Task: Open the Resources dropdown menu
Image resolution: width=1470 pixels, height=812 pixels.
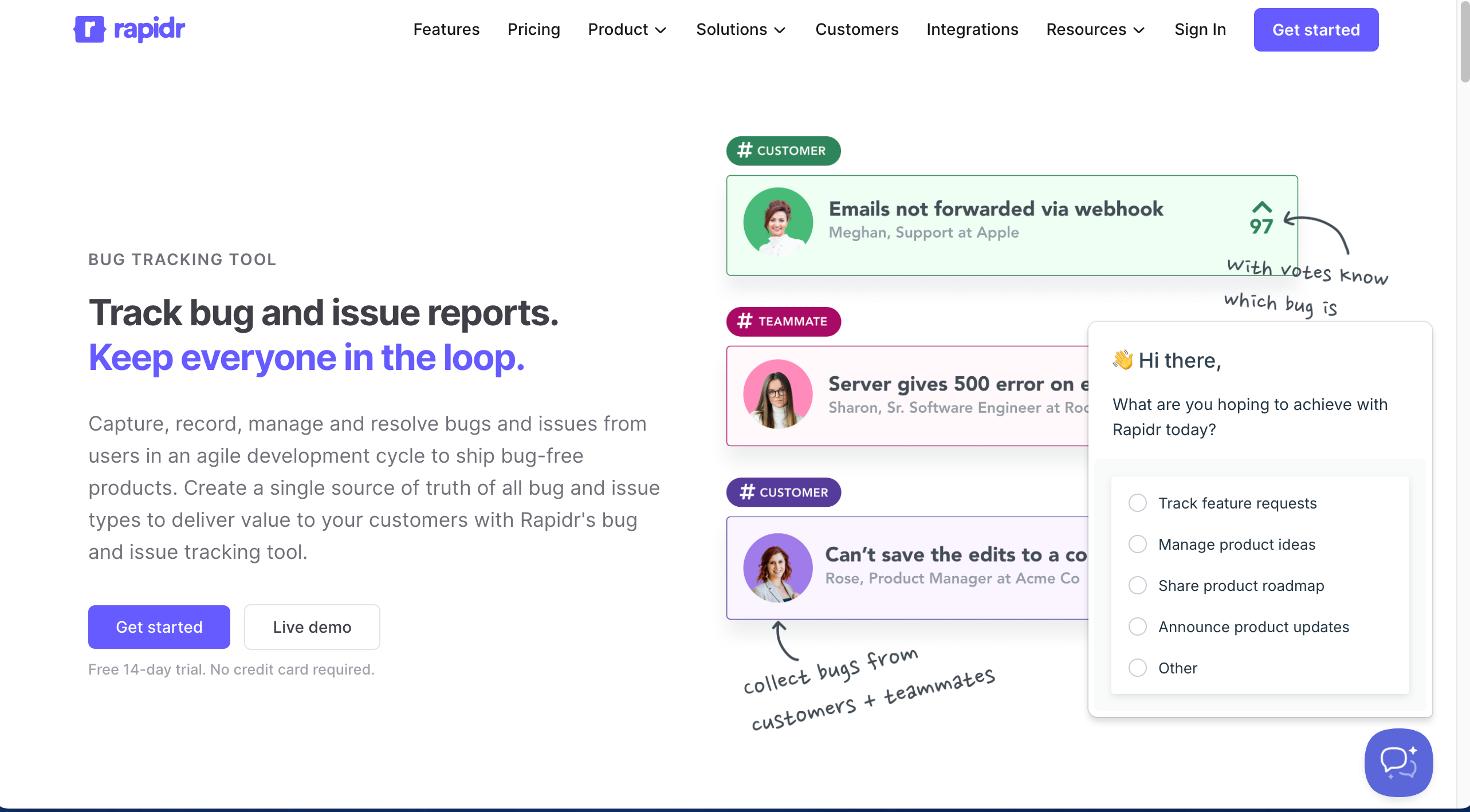Action: tap(1095, 29)
